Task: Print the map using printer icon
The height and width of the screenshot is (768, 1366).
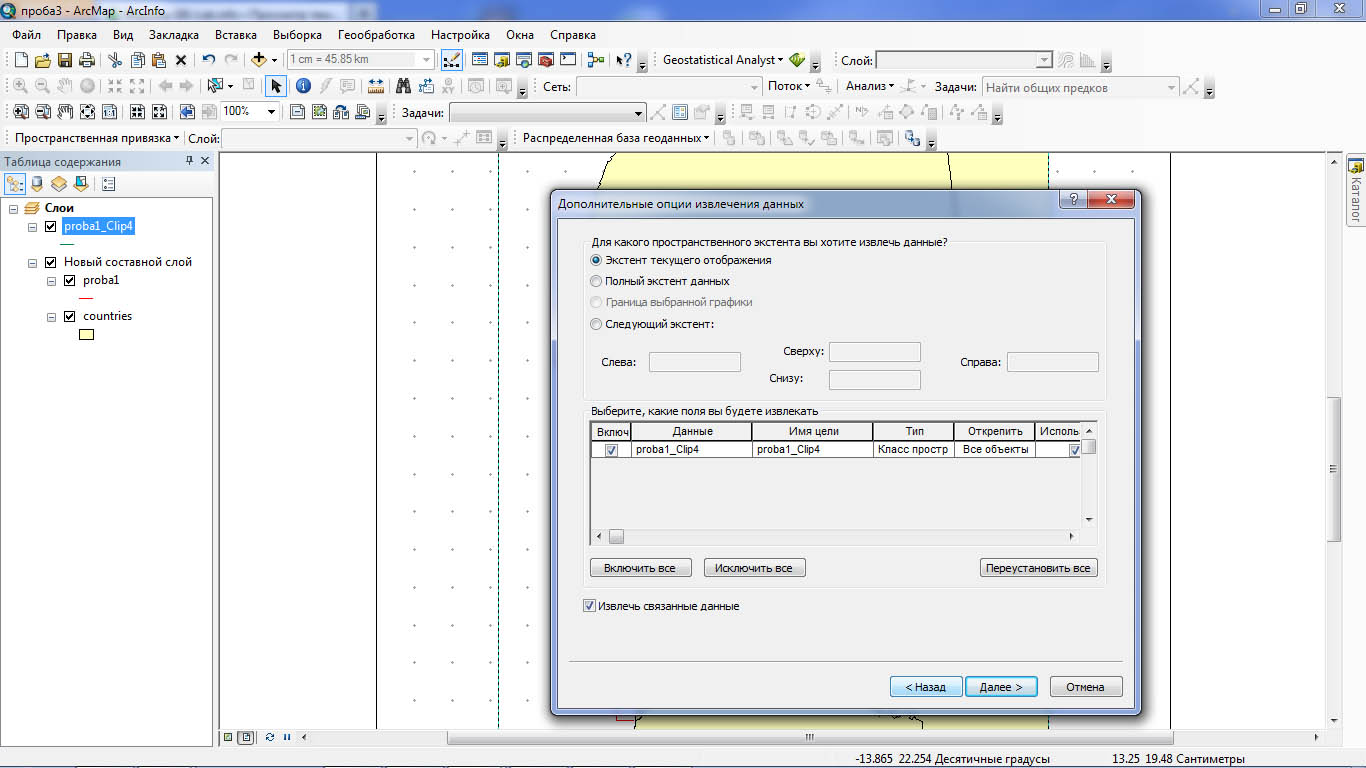Action: coord(87,60)
